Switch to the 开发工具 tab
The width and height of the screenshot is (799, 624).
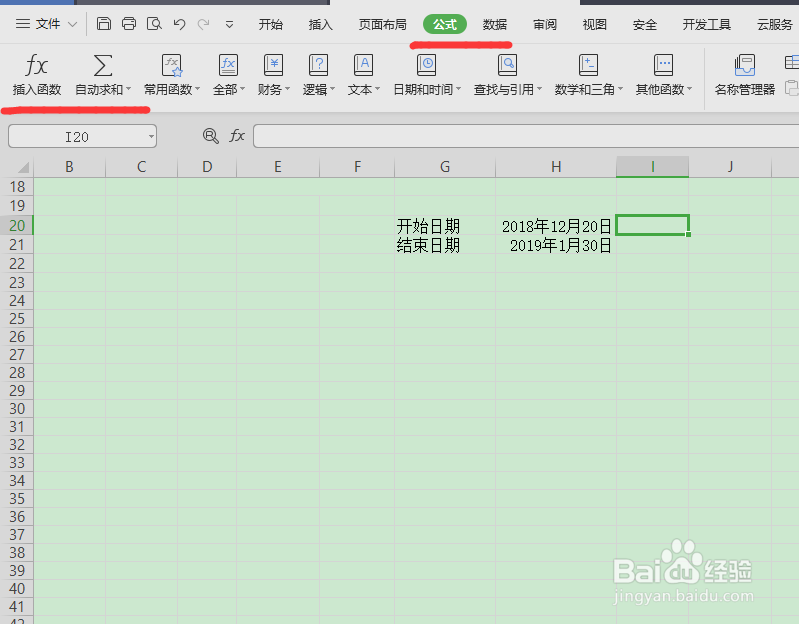pyautogui.click(x=707, y=24)
